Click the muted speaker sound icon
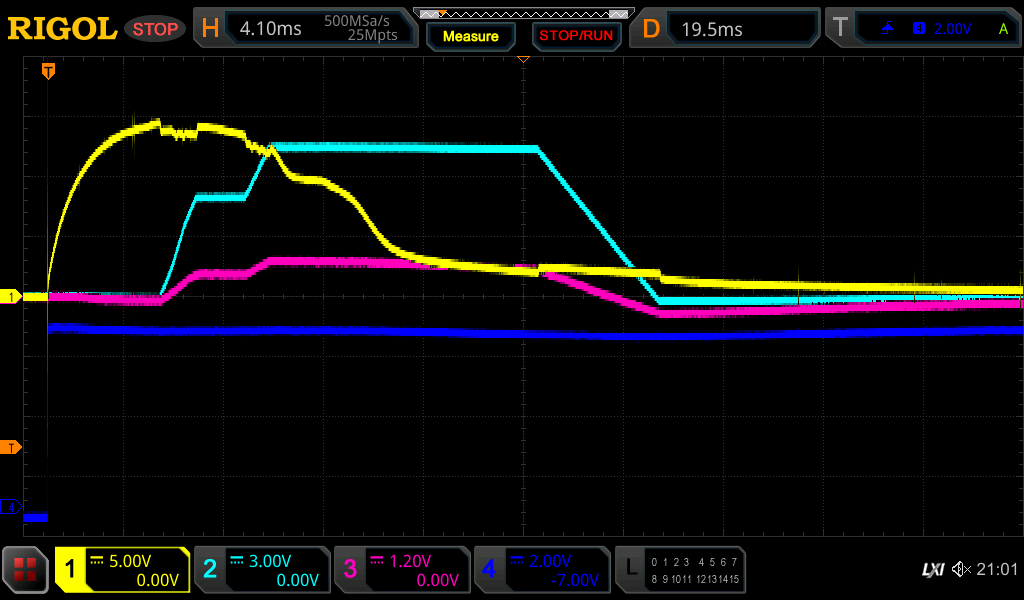Image resolution: width=1024 pixels, height=600 pixels. coord(961,570)
